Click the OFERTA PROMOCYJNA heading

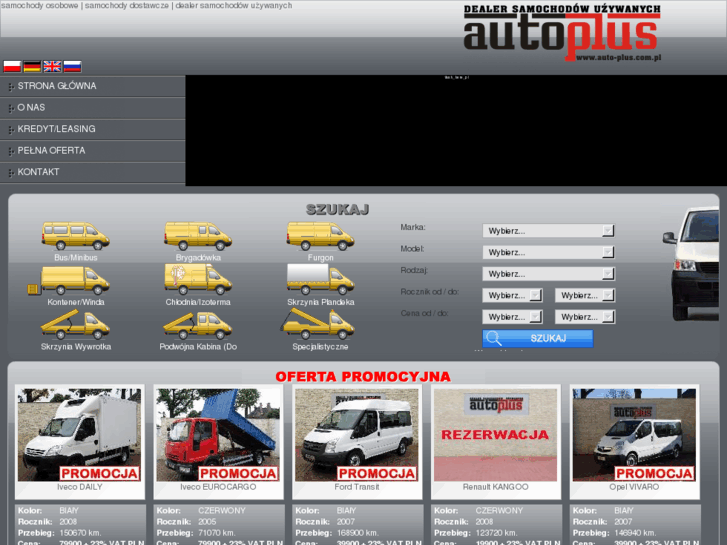pyautogui.click(x=363, y=377)
